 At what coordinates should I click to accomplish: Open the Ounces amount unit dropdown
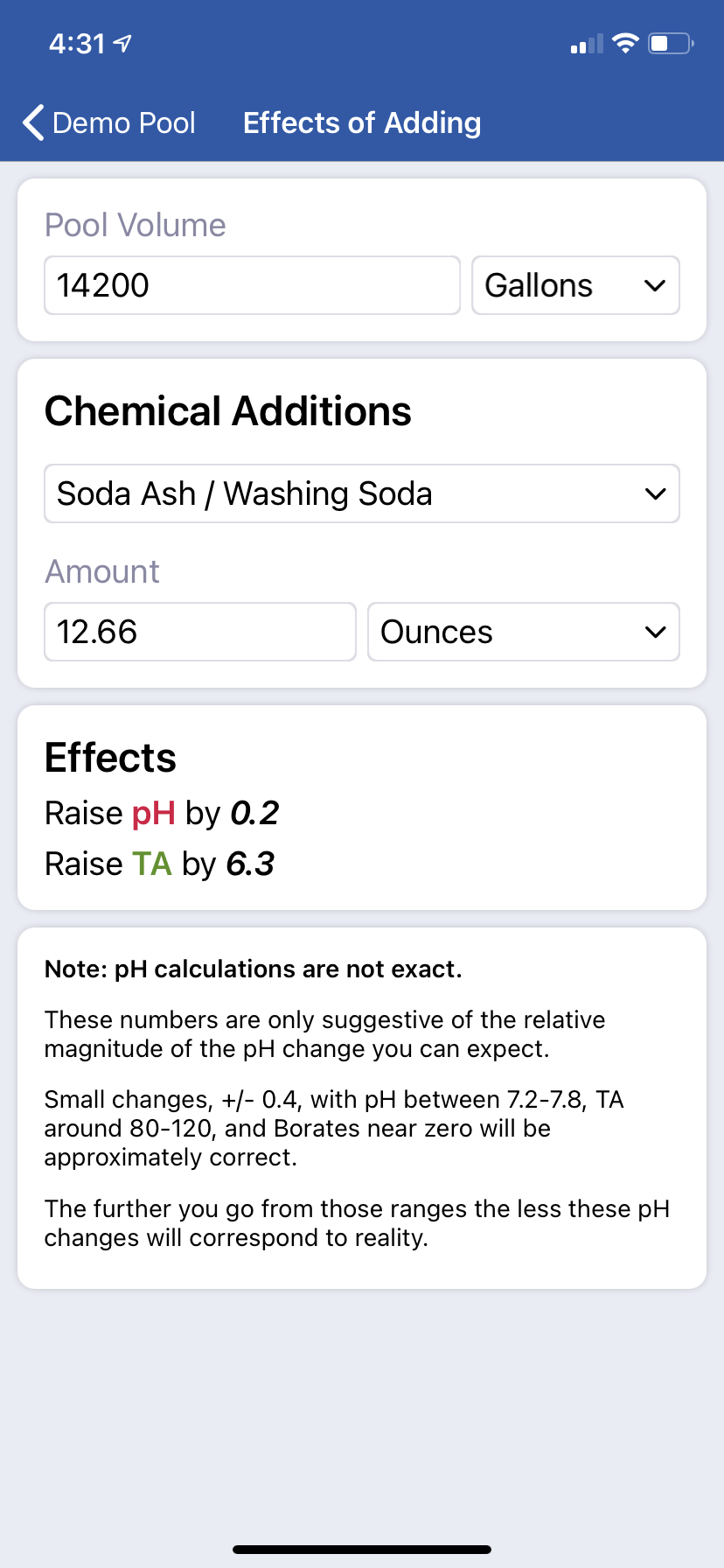[x=524, y=632]
